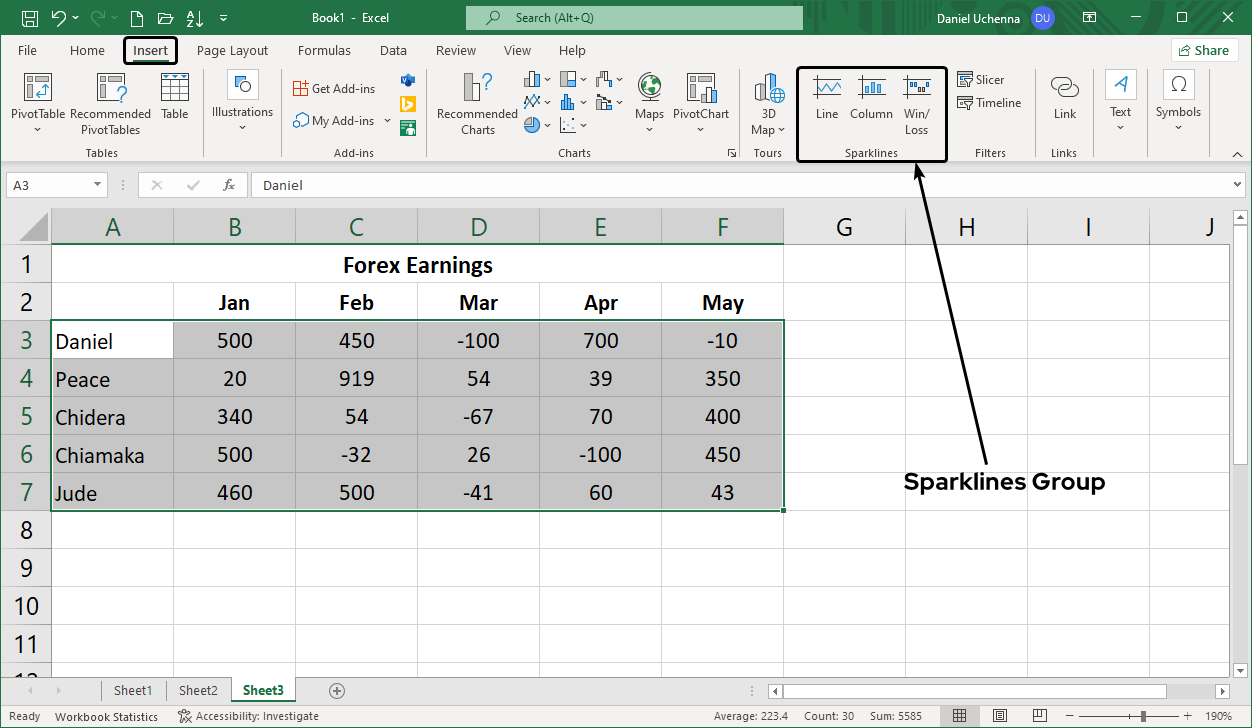Image resolution: width=1252 pixels, height=728 pixels.
Task: Insert a Timeline
Action: pyautogui.click(x=988, y=103)
